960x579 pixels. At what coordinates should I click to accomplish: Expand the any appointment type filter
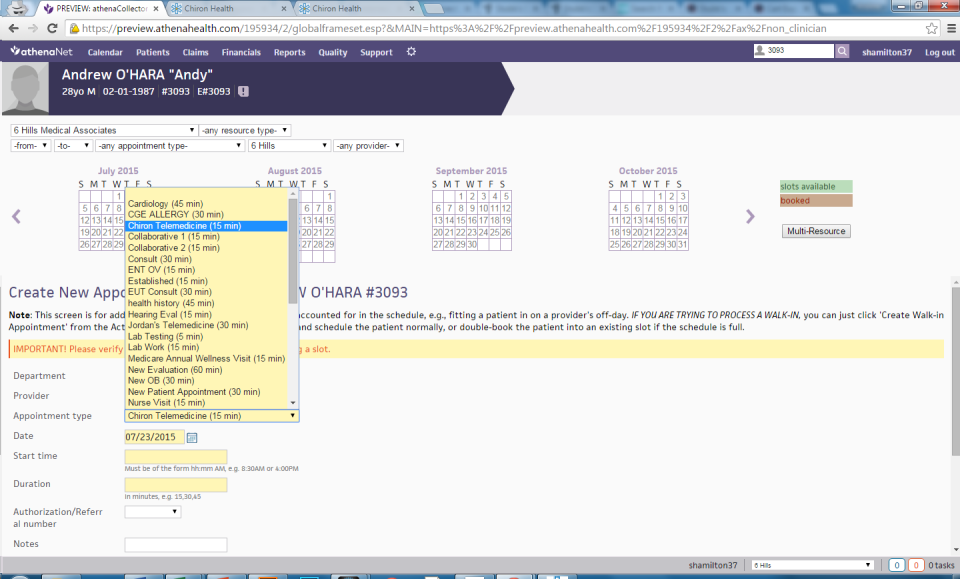(170, 146)
